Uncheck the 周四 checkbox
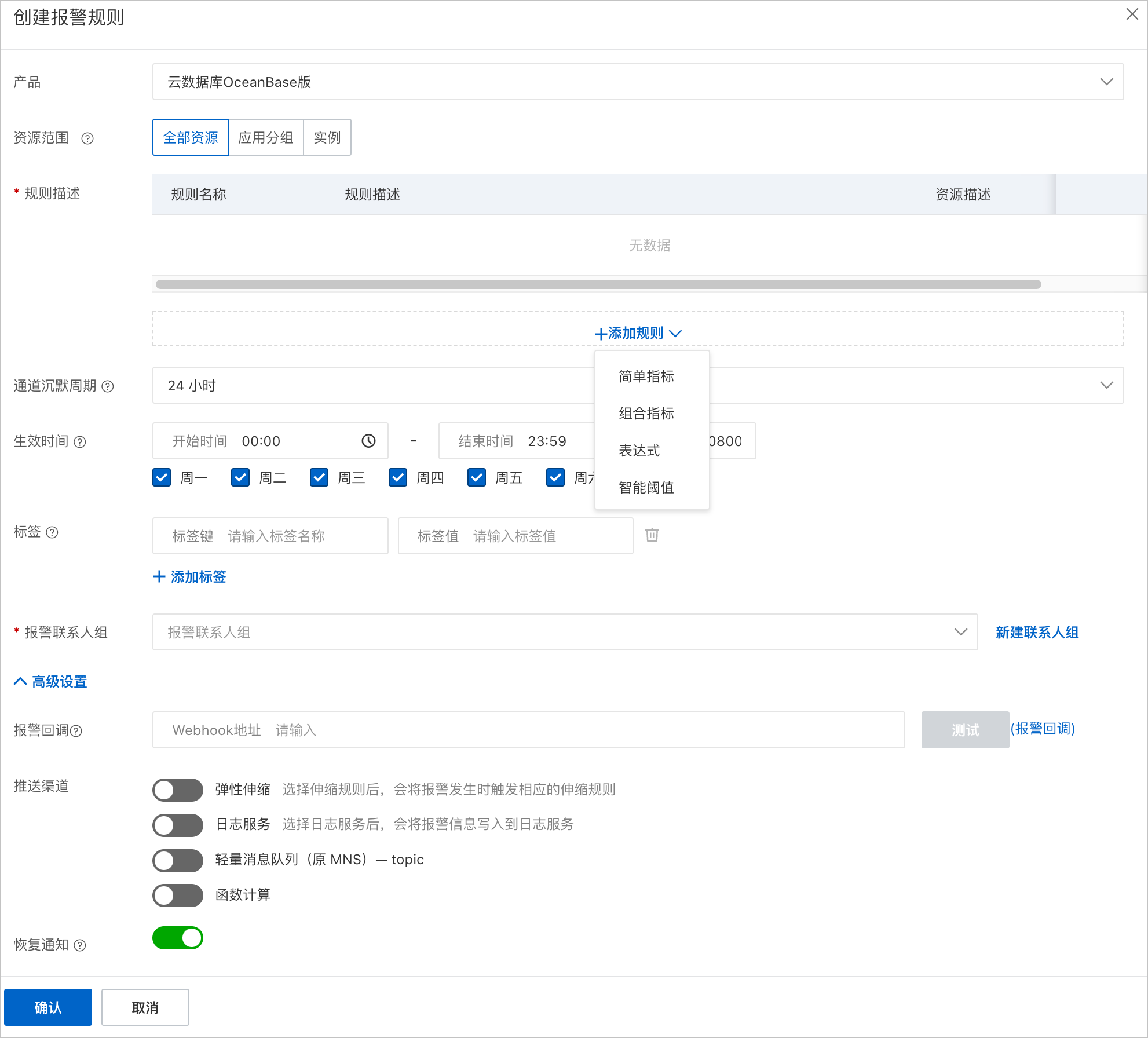 [x=398, y=478]
